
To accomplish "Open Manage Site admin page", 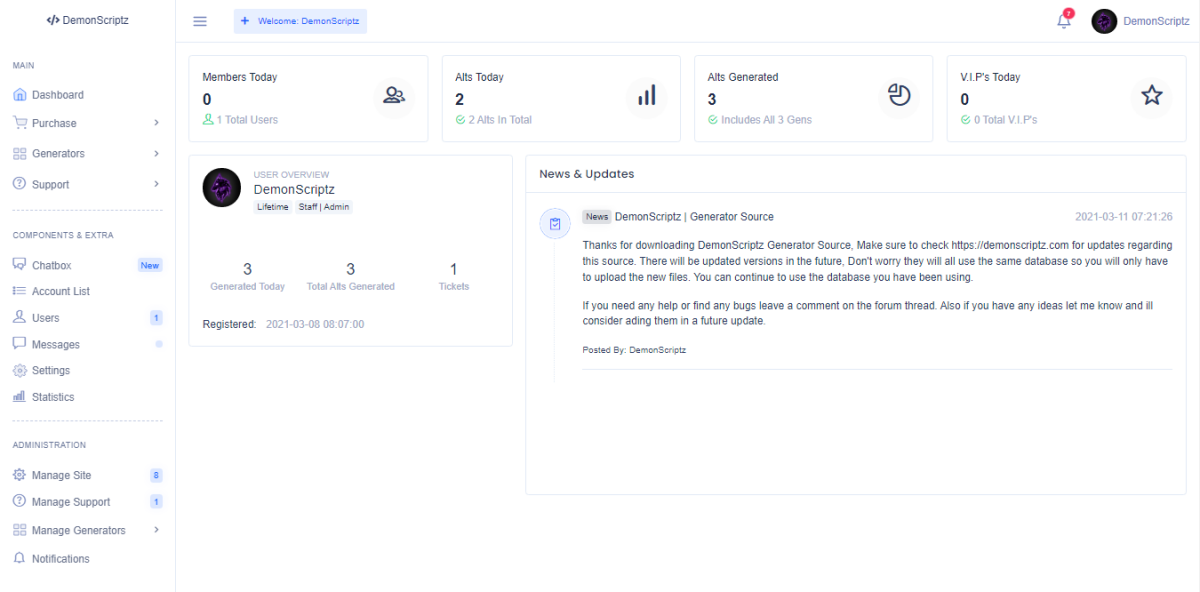I will [x=61, y=475].
